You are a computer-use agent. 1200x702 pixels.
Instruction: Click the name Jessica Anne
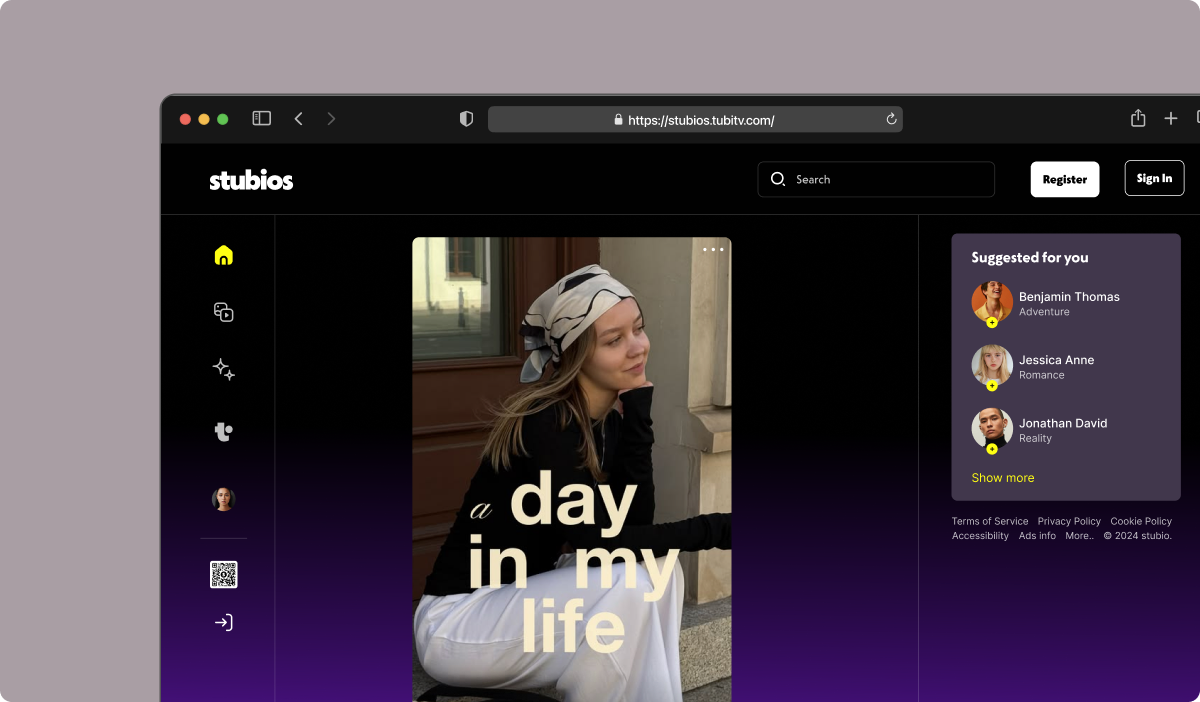point(1056,360)
